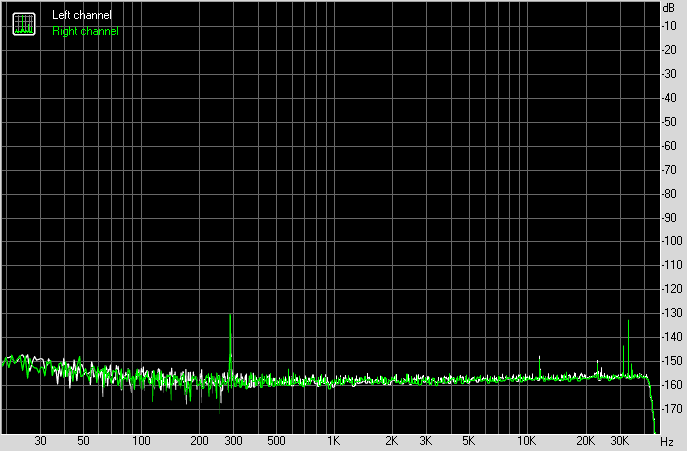This screenshot has height=451, width=687.
Task: Click the 30K frequency axis label
Action: click(620, 441)
